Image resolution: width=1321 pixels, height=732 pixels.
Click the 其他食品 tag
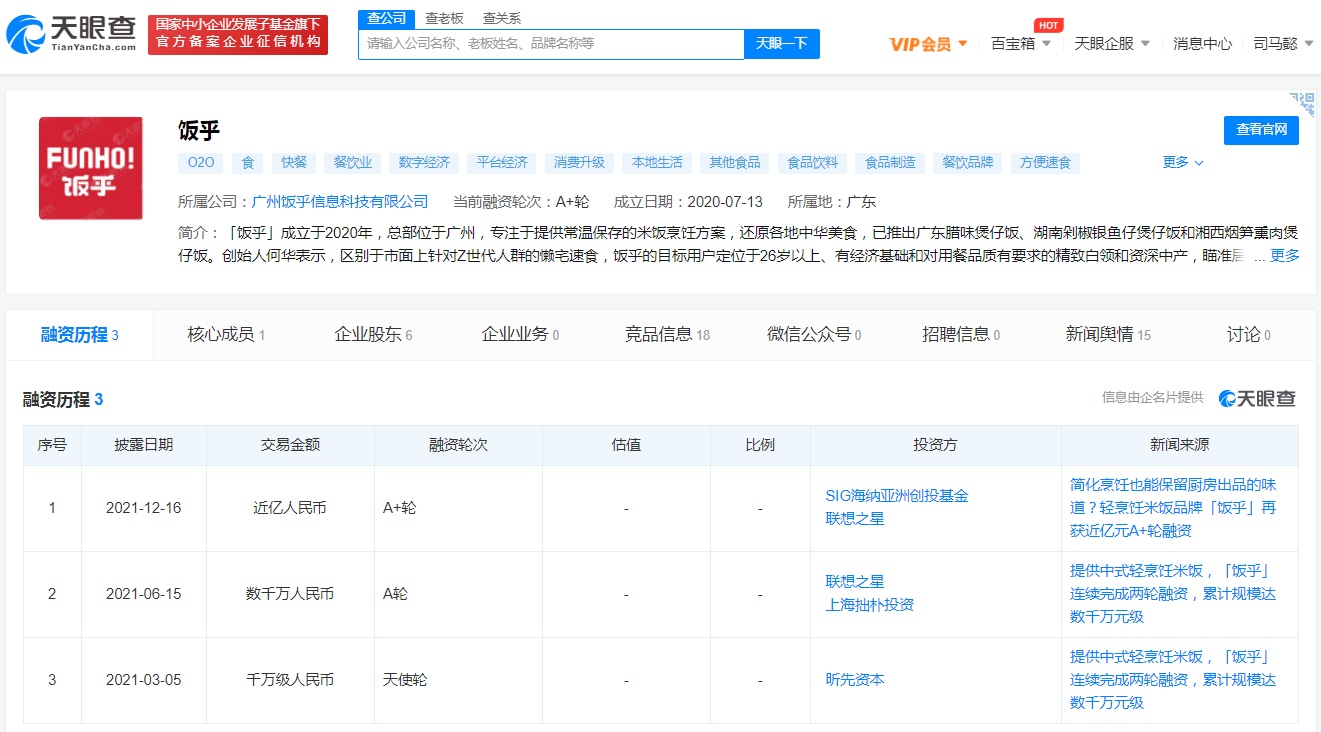[735, 163]
